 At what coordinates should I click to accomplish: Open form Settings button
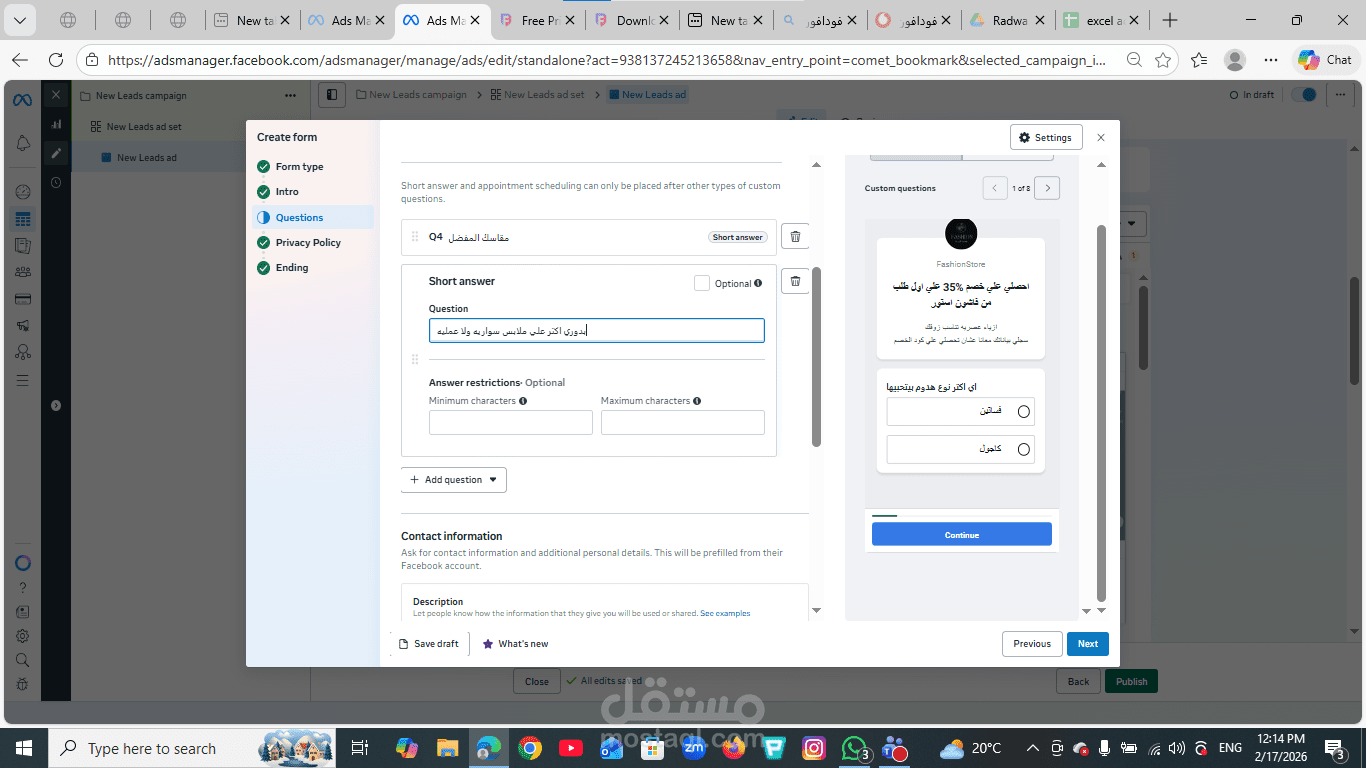coord(1046,138)
